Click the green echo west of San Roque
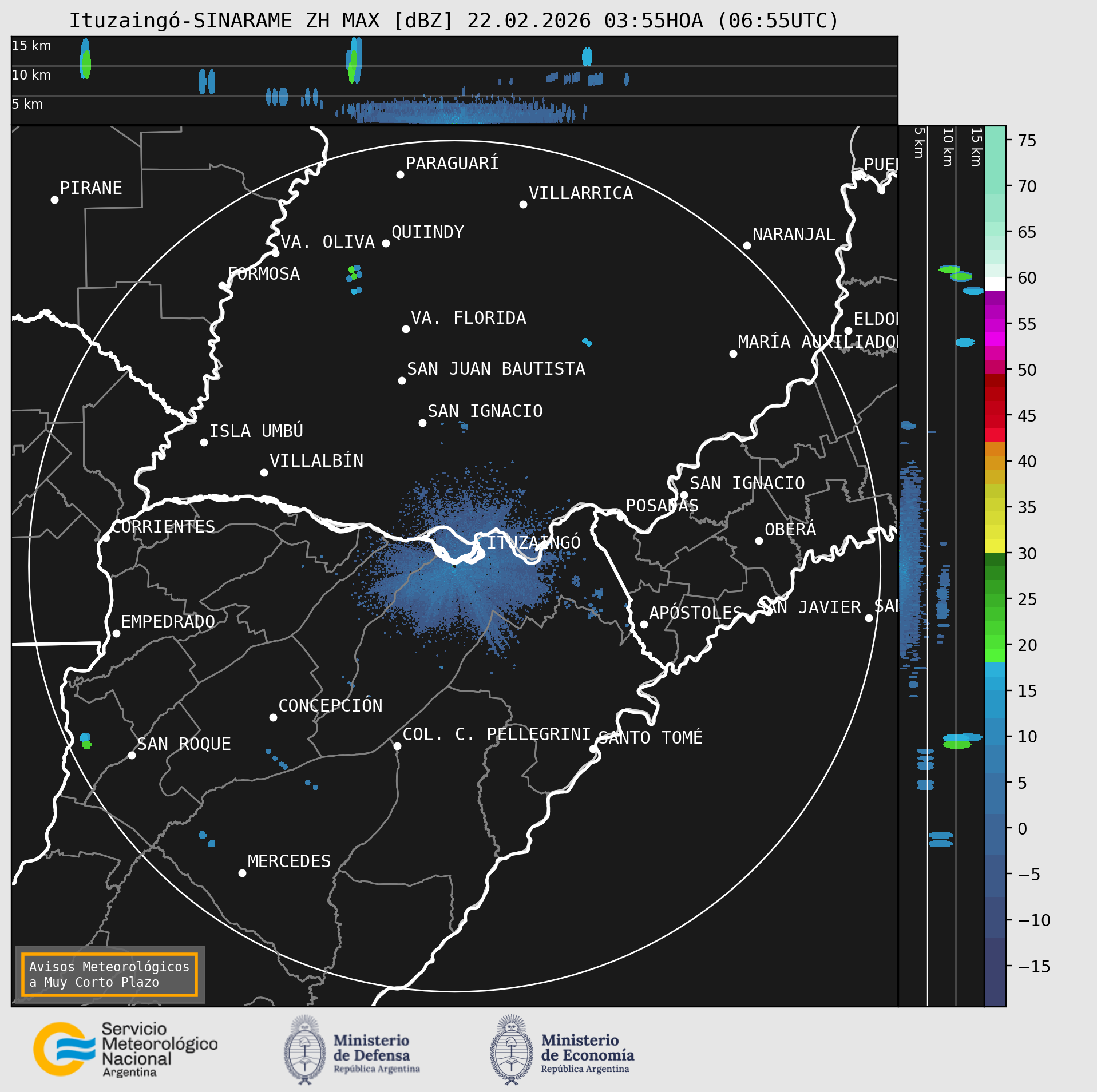This screenshot has height=1092, width=1097. click(x=86, y=745)
